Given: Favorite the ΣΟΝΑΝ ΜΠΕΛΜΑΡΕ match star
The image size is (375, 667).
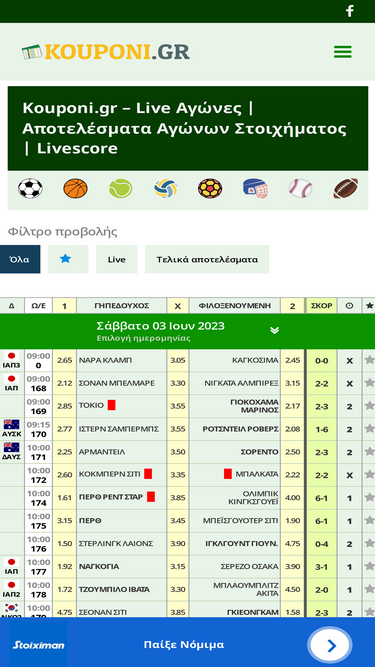Looking at the screenshot, I should click(369, 383).
